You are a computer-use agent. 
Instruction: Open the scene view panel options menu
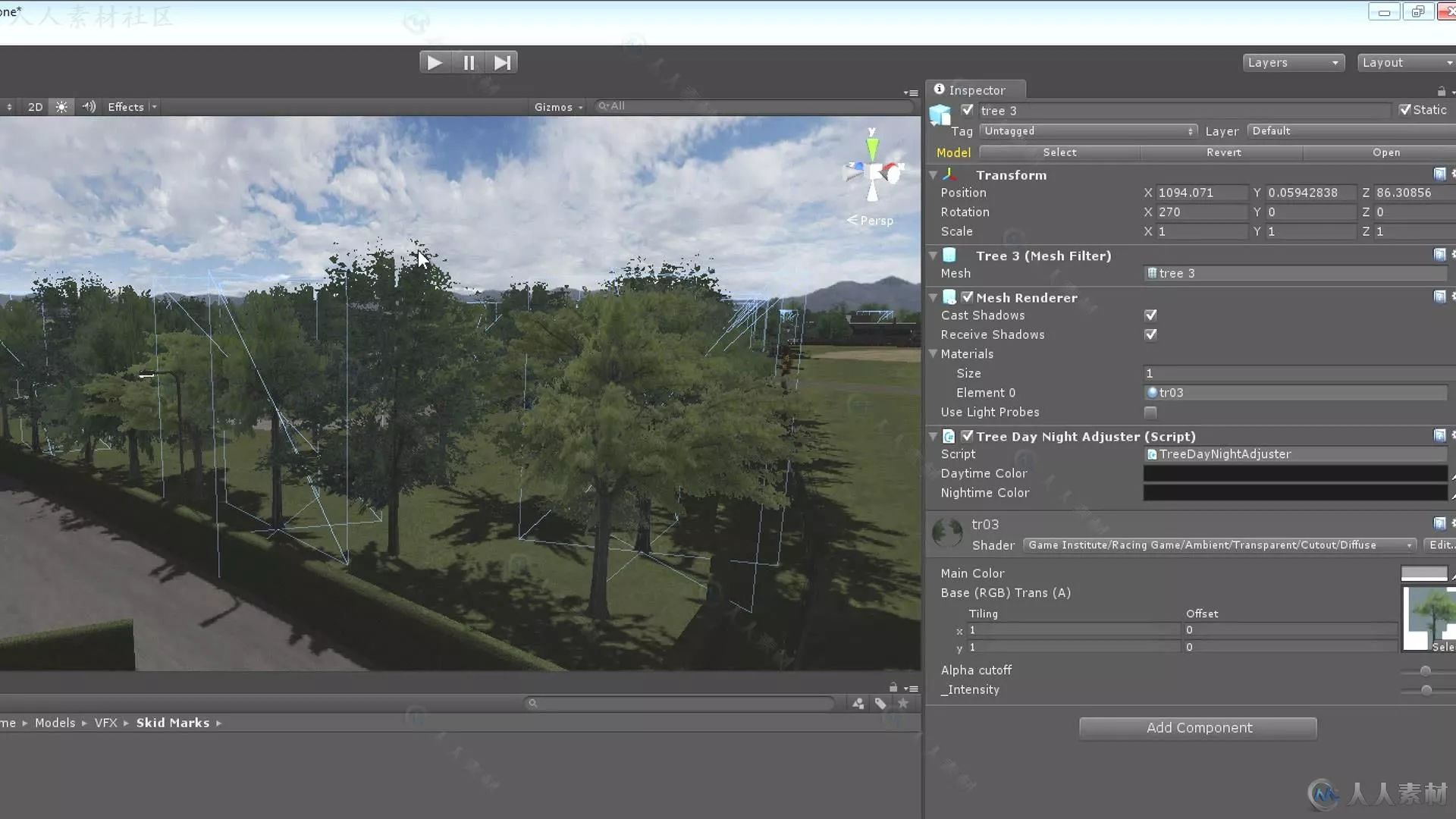tap(911, 93)
